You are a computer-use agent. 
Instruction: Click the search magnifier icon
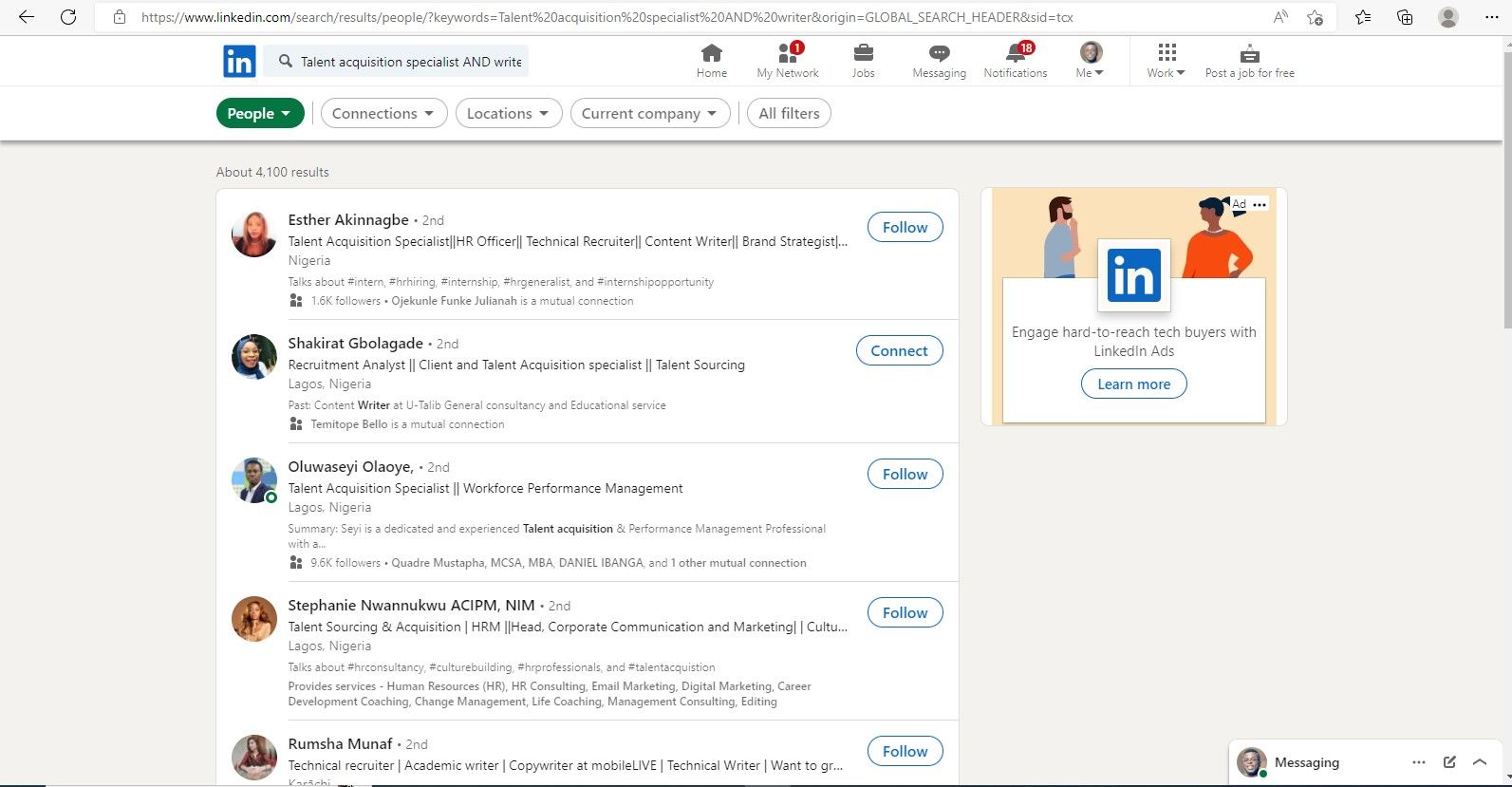point(285,62)
